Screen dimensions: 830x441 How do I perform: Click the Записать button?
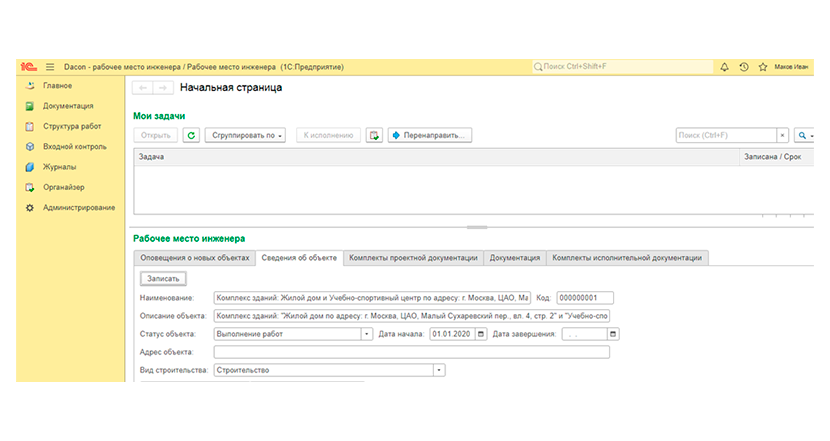(163, 278)
